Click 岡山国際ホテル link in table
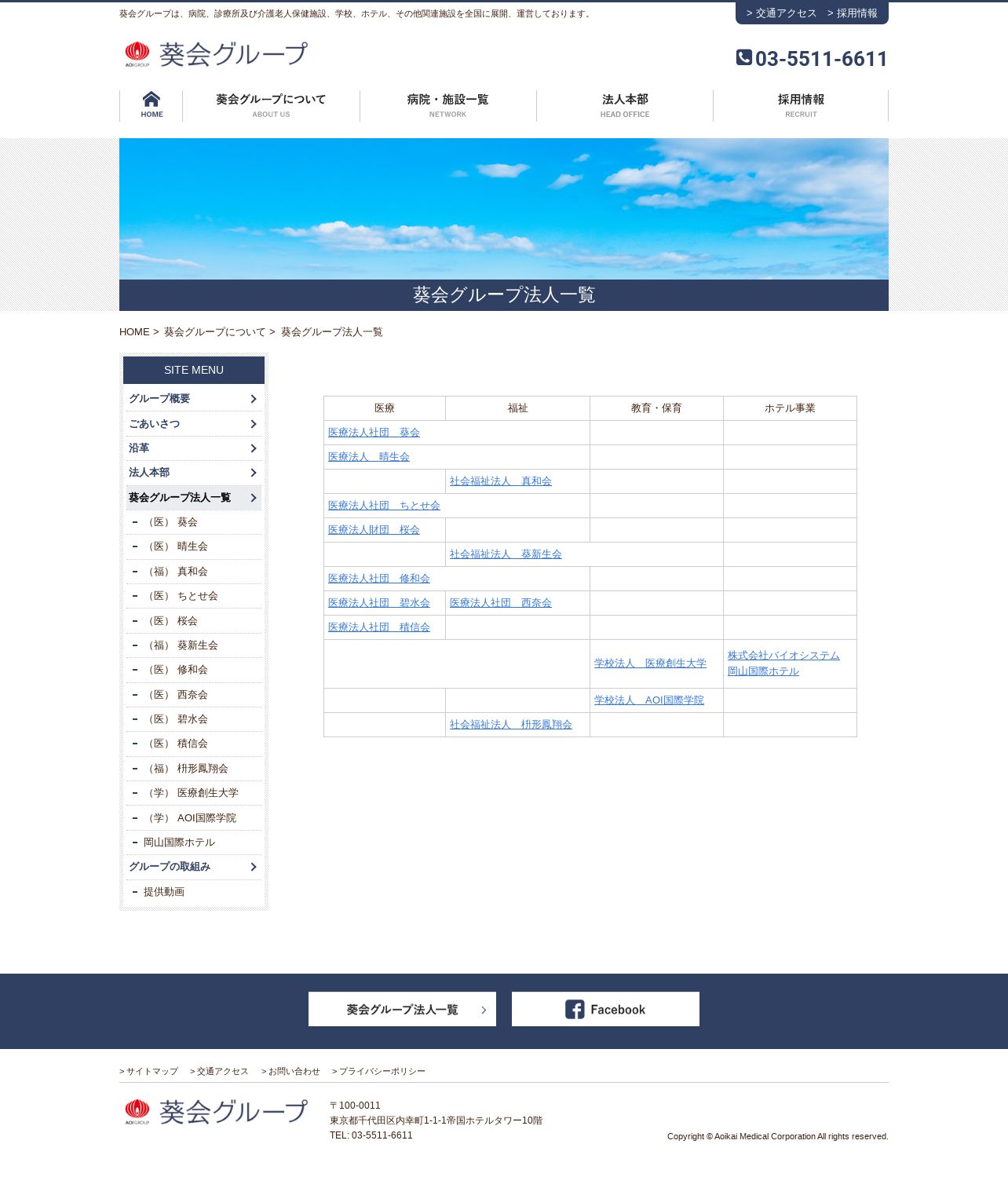This screenshot has width=1008, height=1188. point(763,671)
